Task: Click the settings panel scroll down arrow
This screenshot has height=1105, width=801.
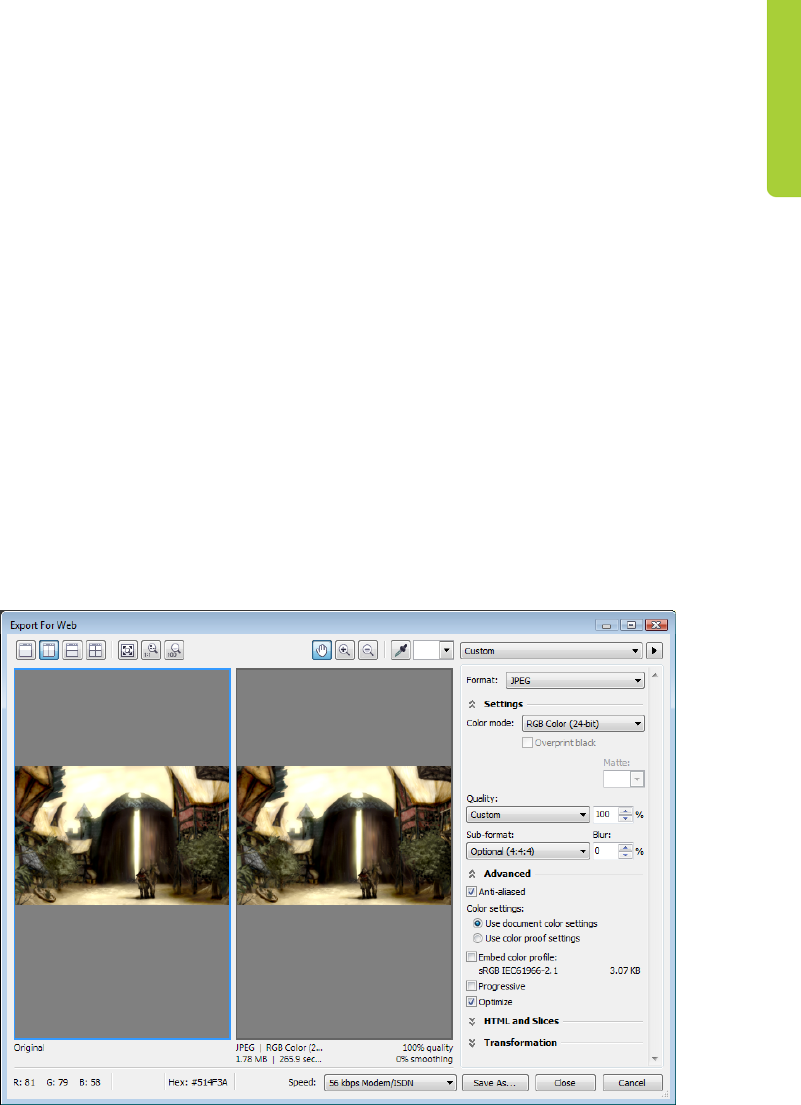Action: click(x=655, y=1058)
